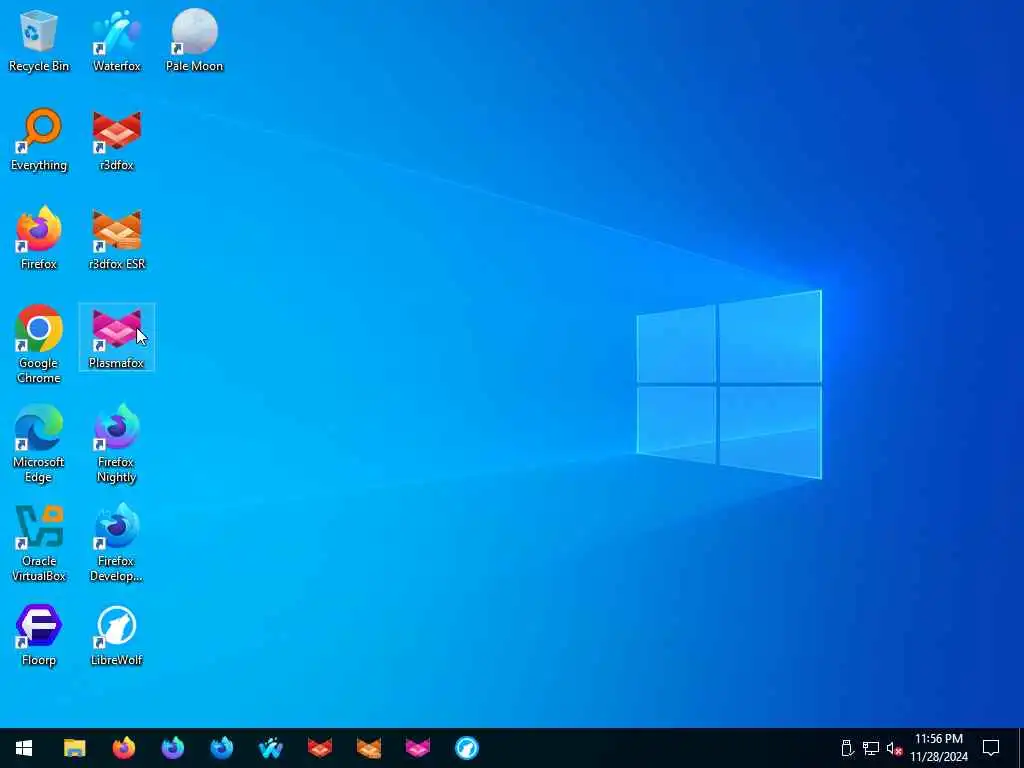Click the Safely Remove Hardware tray icon

847,748
